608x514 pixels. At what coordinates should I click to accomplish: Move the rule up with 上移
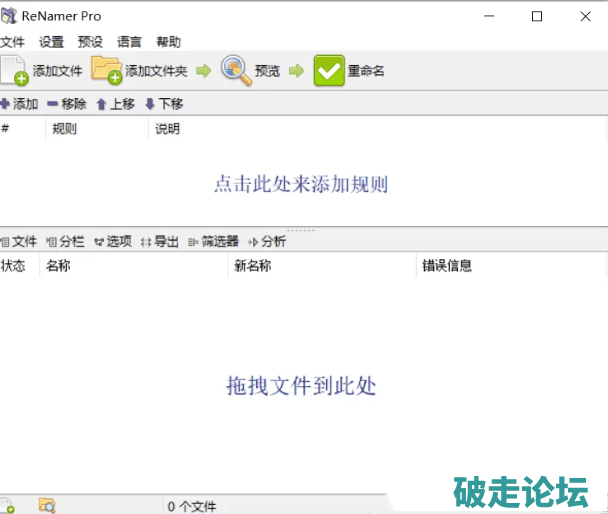115,104
